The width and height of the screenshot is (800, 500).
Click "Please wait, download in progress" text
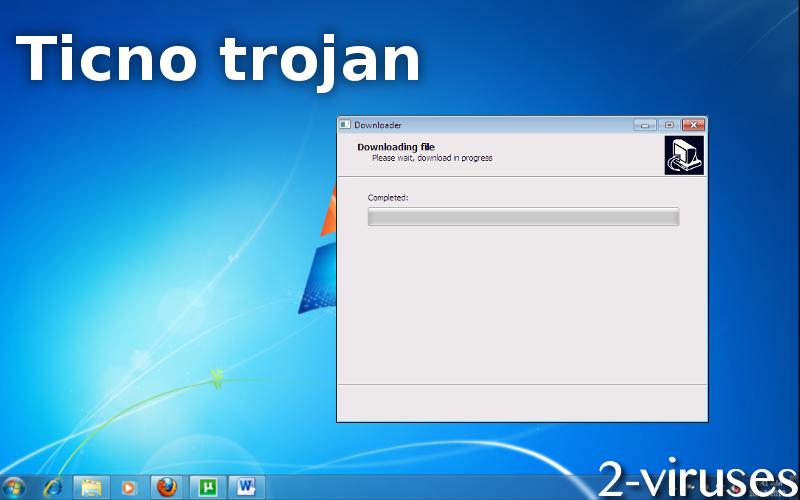coord(432,158)
